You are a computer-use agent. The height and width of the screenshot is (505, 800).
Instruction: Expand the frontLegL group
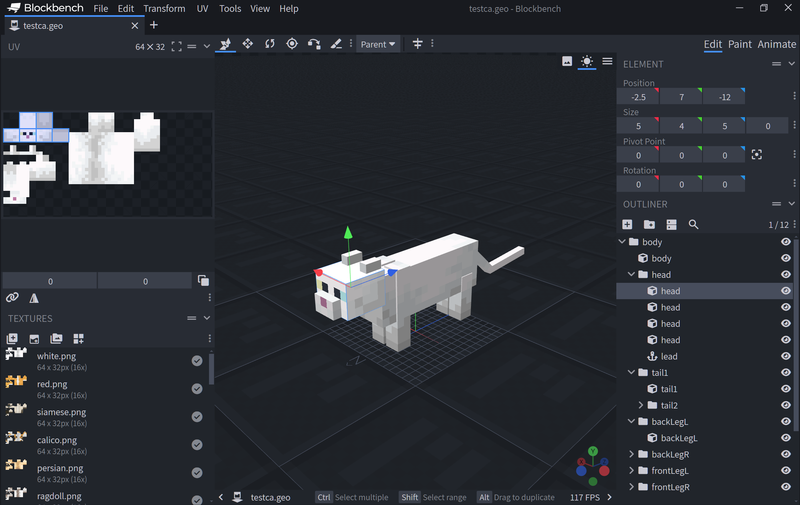click(632, 470)
